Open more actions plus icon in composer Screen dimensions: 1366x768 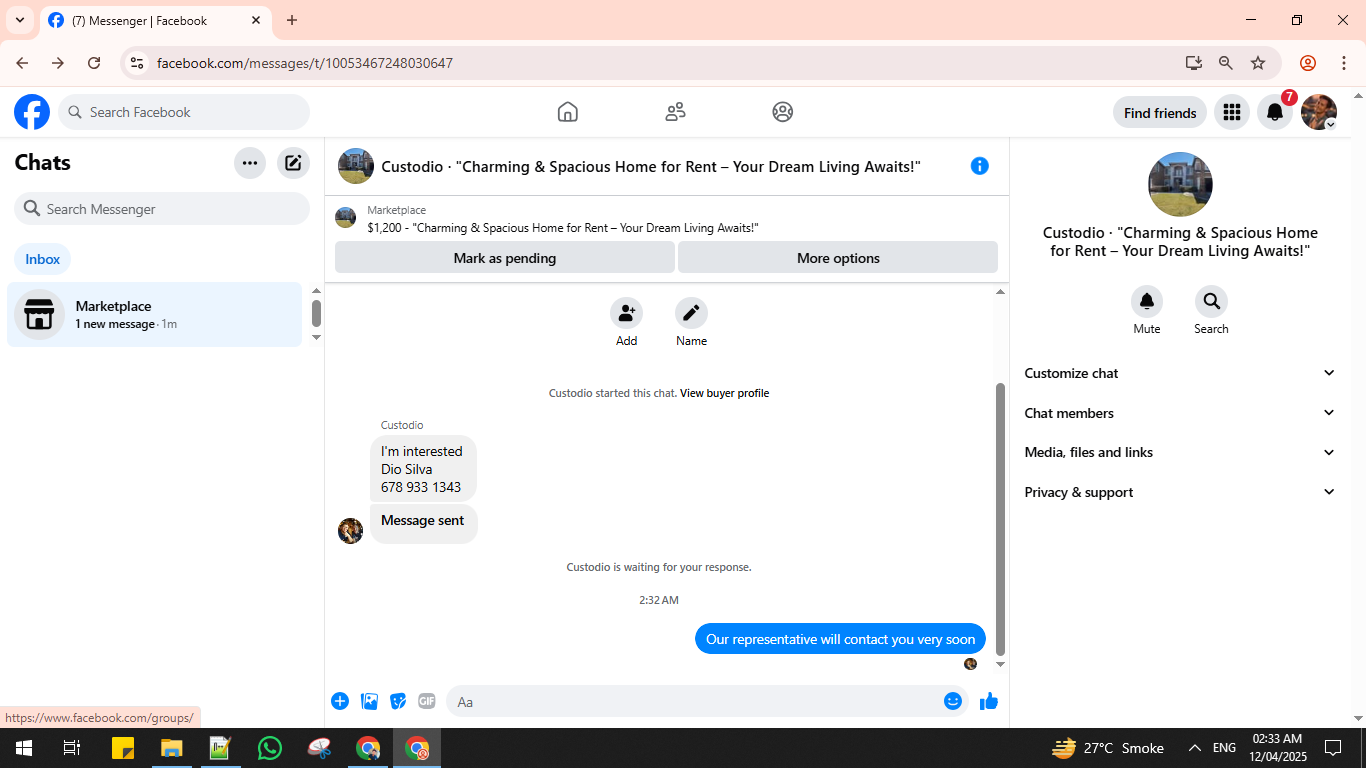pyautogui.click(x=340, y=701)
